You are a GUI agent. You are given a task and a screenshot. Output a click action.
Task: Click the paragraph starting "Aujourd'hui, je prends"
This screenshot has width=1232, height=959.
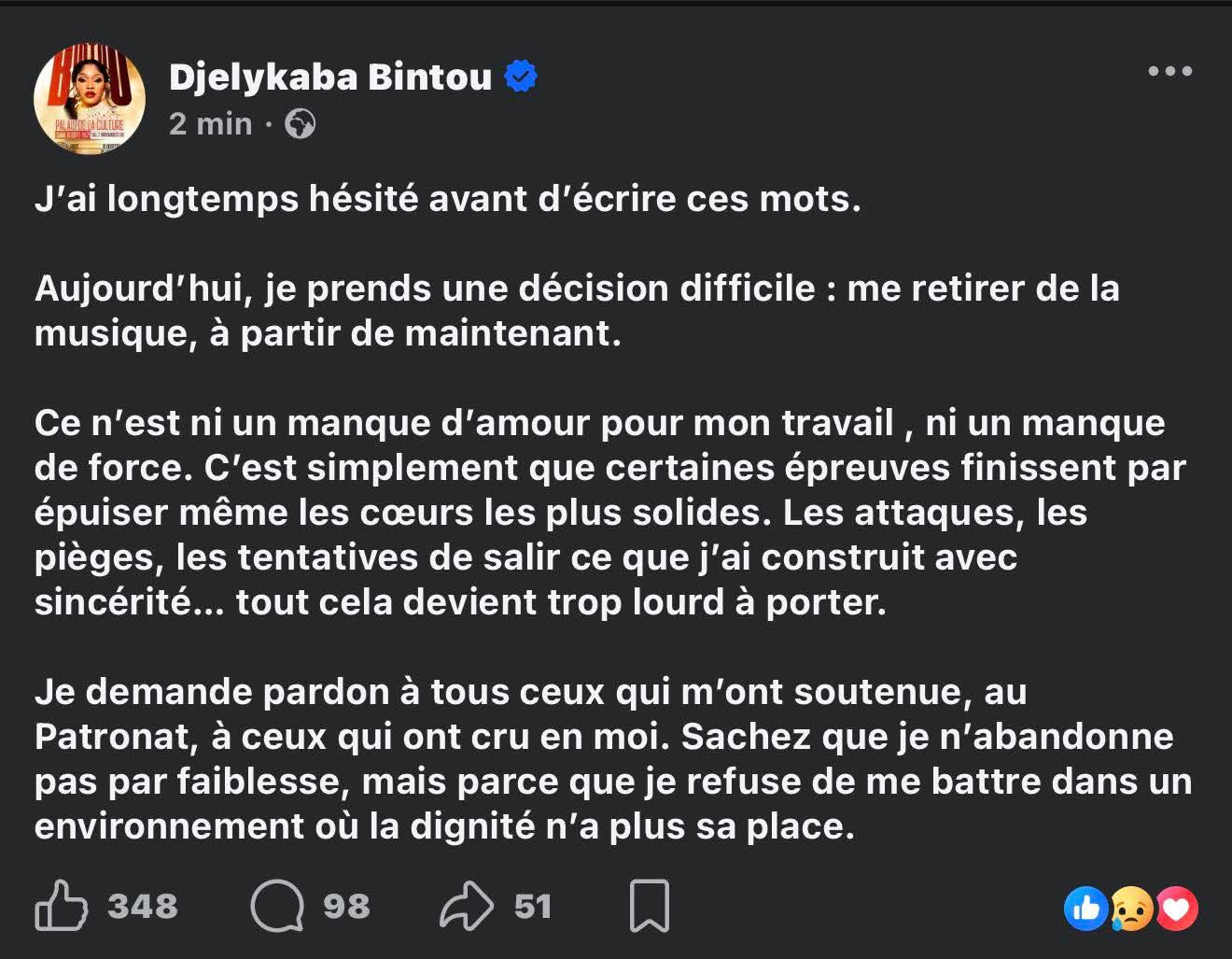click(576, 311)
